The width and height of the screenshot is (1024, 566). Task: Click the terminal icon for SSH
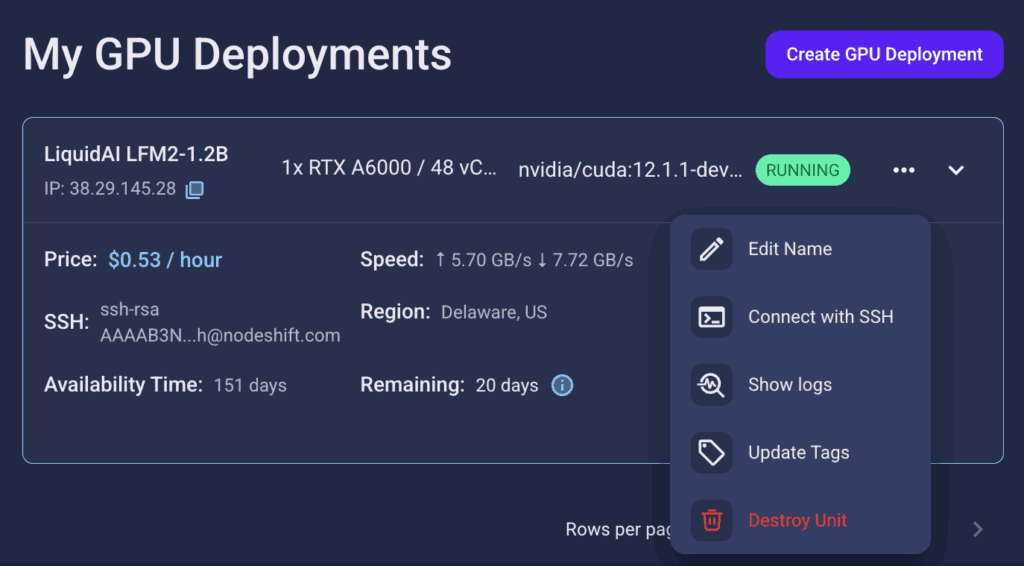[x=711, y=317]
